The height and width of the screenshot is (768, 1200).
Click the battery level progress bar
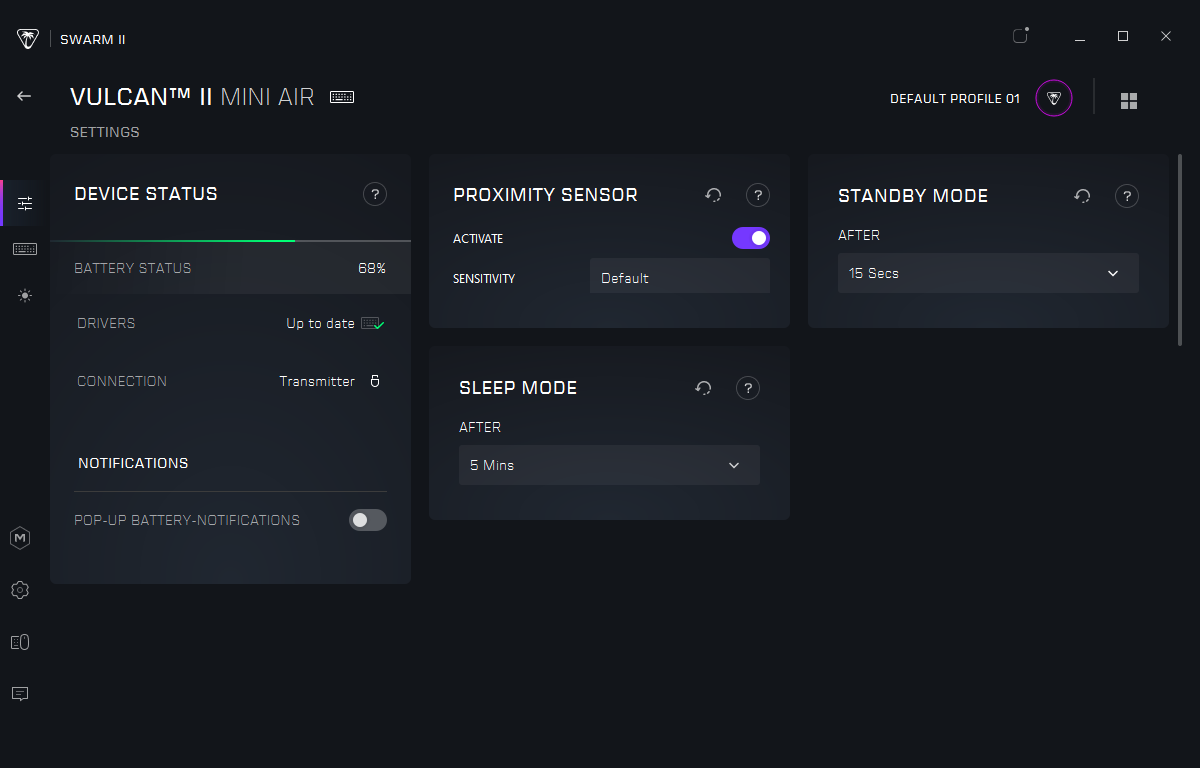(x=230, y=241)
